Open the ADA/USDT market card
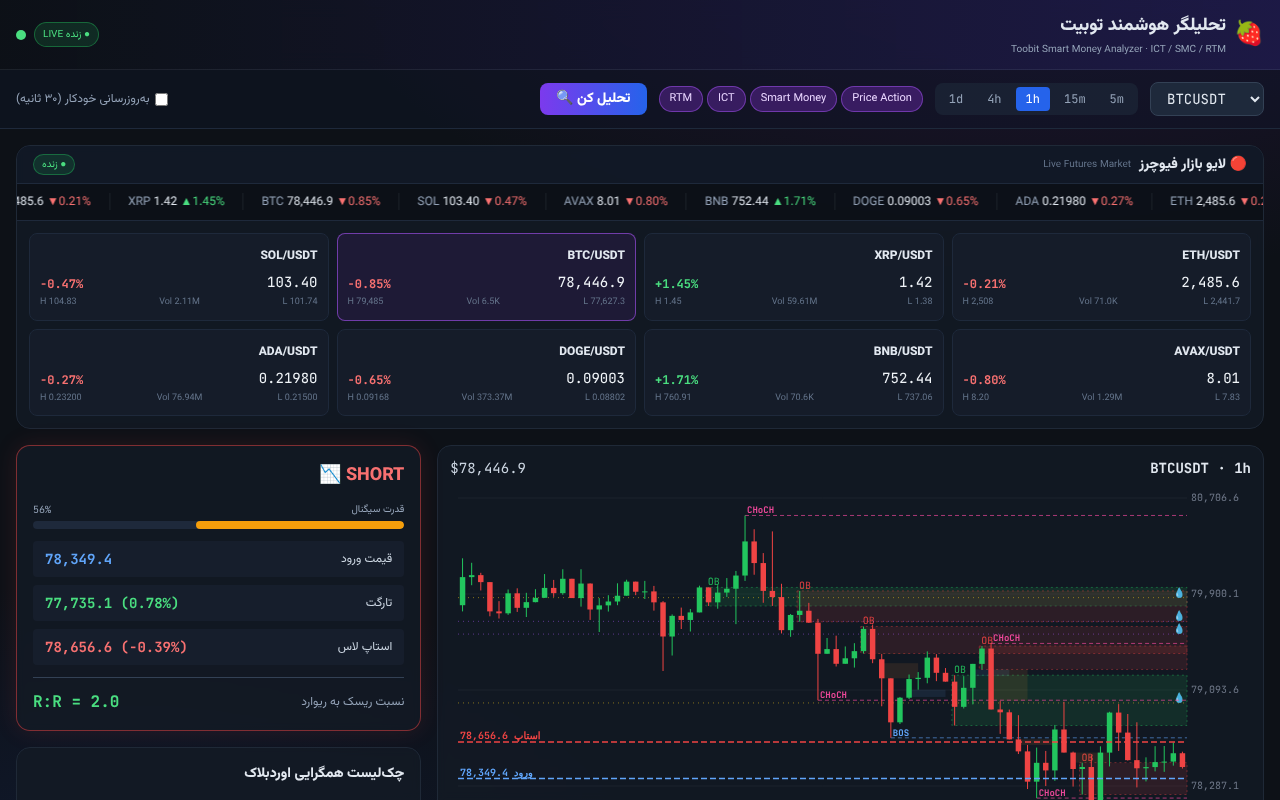The image size is (1280, 800). coord(178,372)
